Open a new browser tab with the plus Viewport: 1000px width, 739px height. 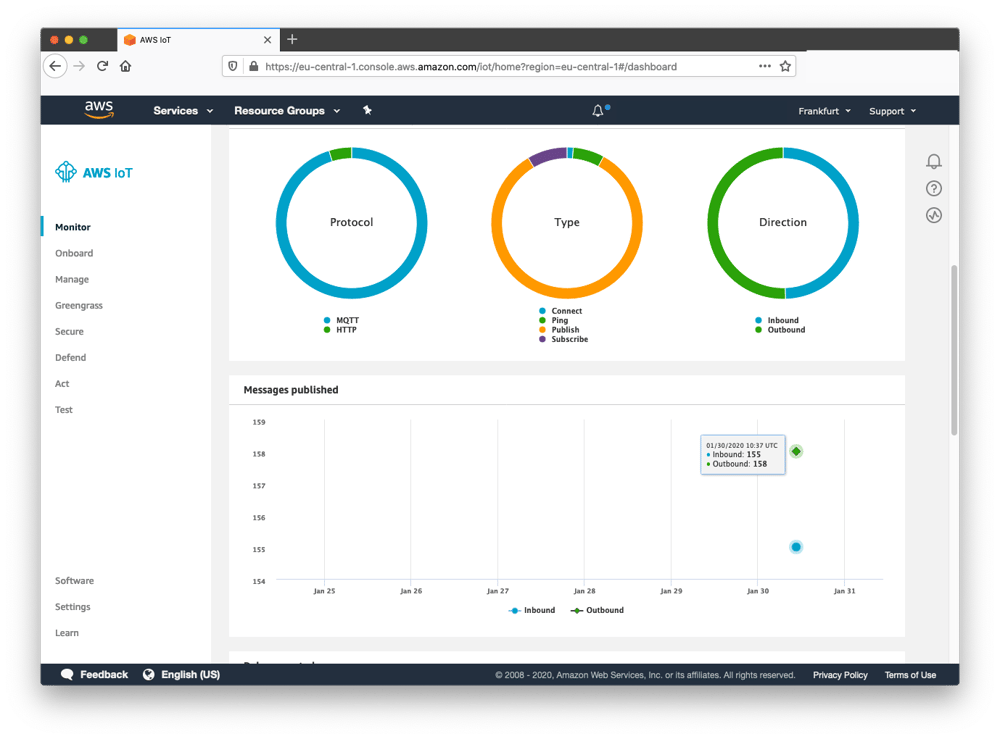point(292,40)
